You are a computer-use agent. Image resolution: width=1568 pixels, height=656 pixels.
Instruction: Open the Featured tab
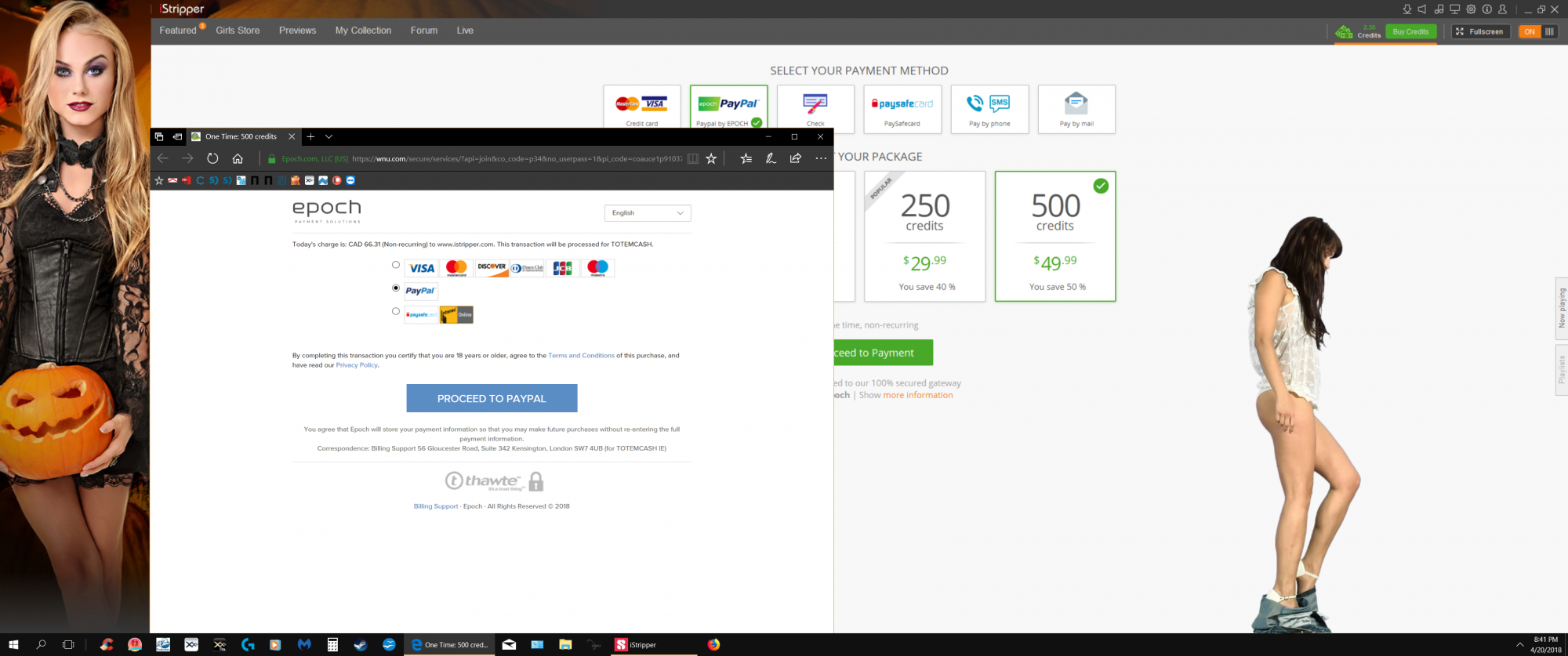178,31
